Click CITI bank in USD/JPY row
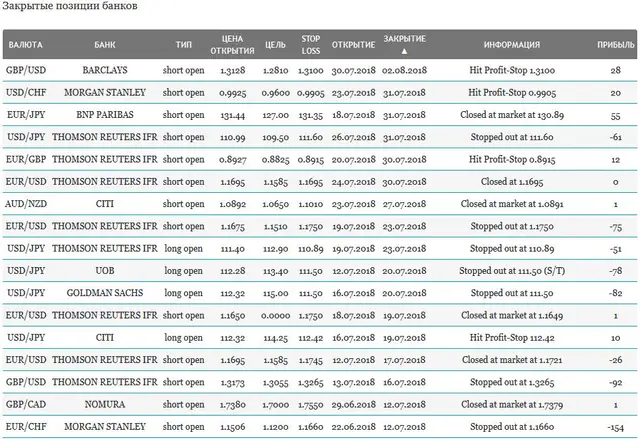This screenshot has height=439, width=640. [105, 337]
